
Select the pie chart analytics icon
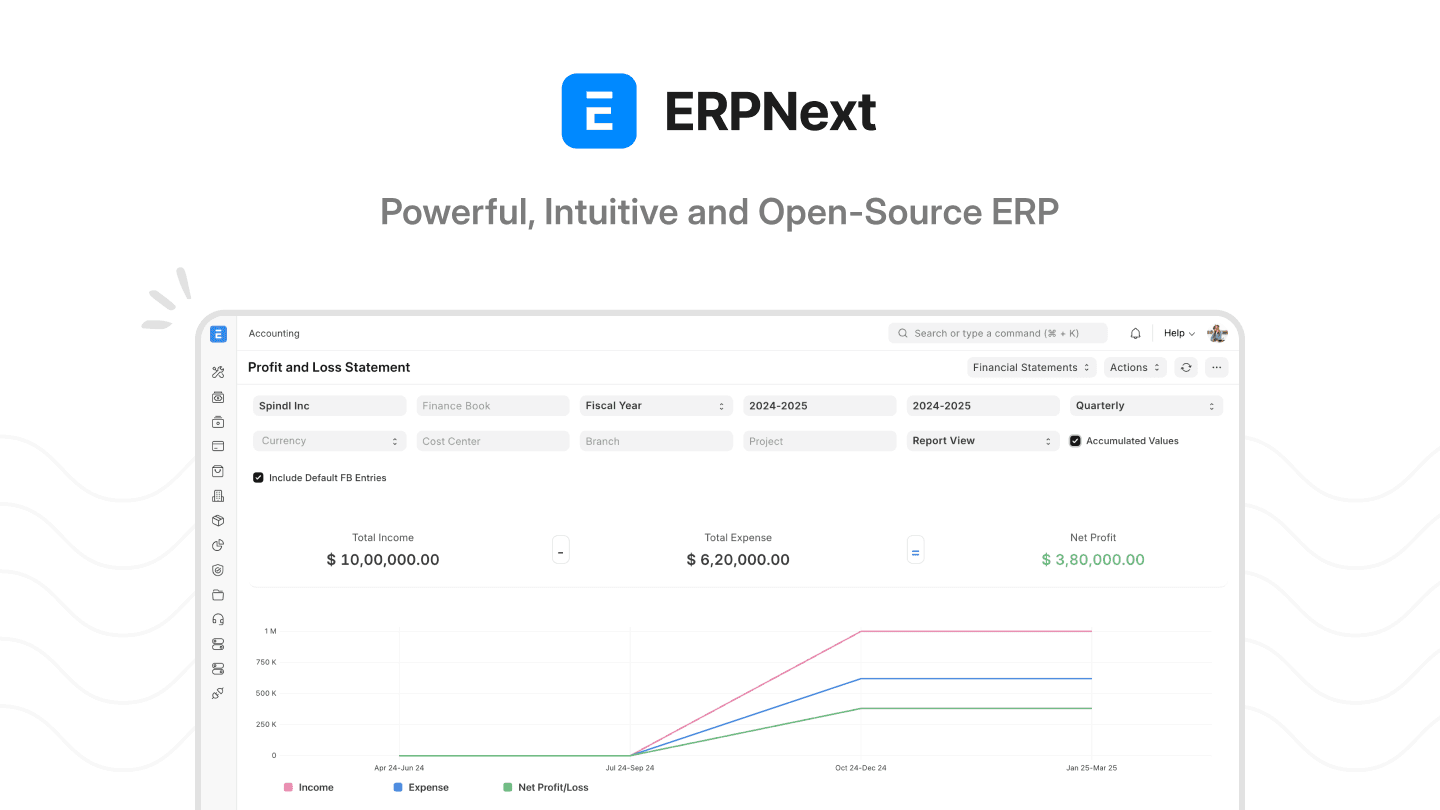pos(218,545)
